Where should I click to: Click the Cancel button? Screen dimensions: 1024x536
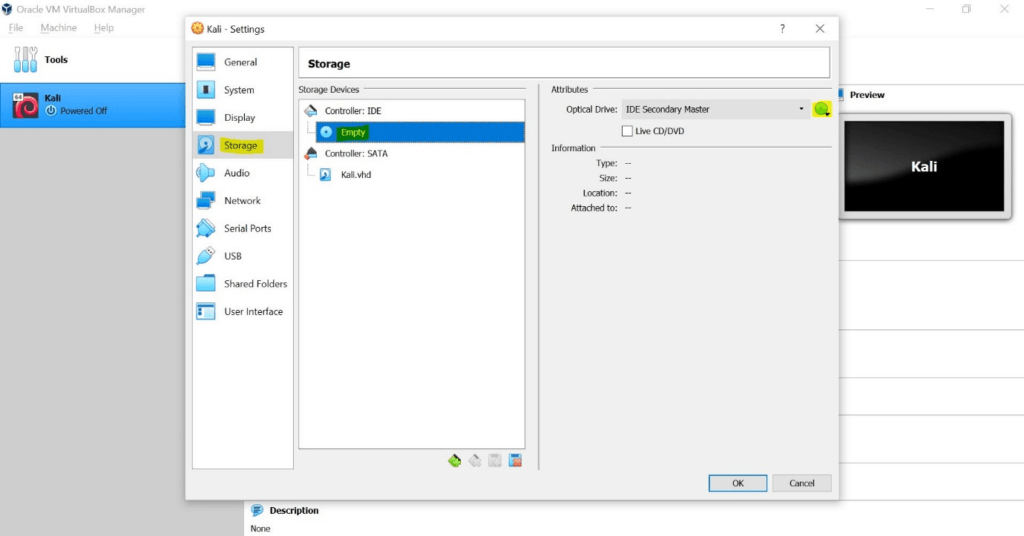click(x=801, y=483)
